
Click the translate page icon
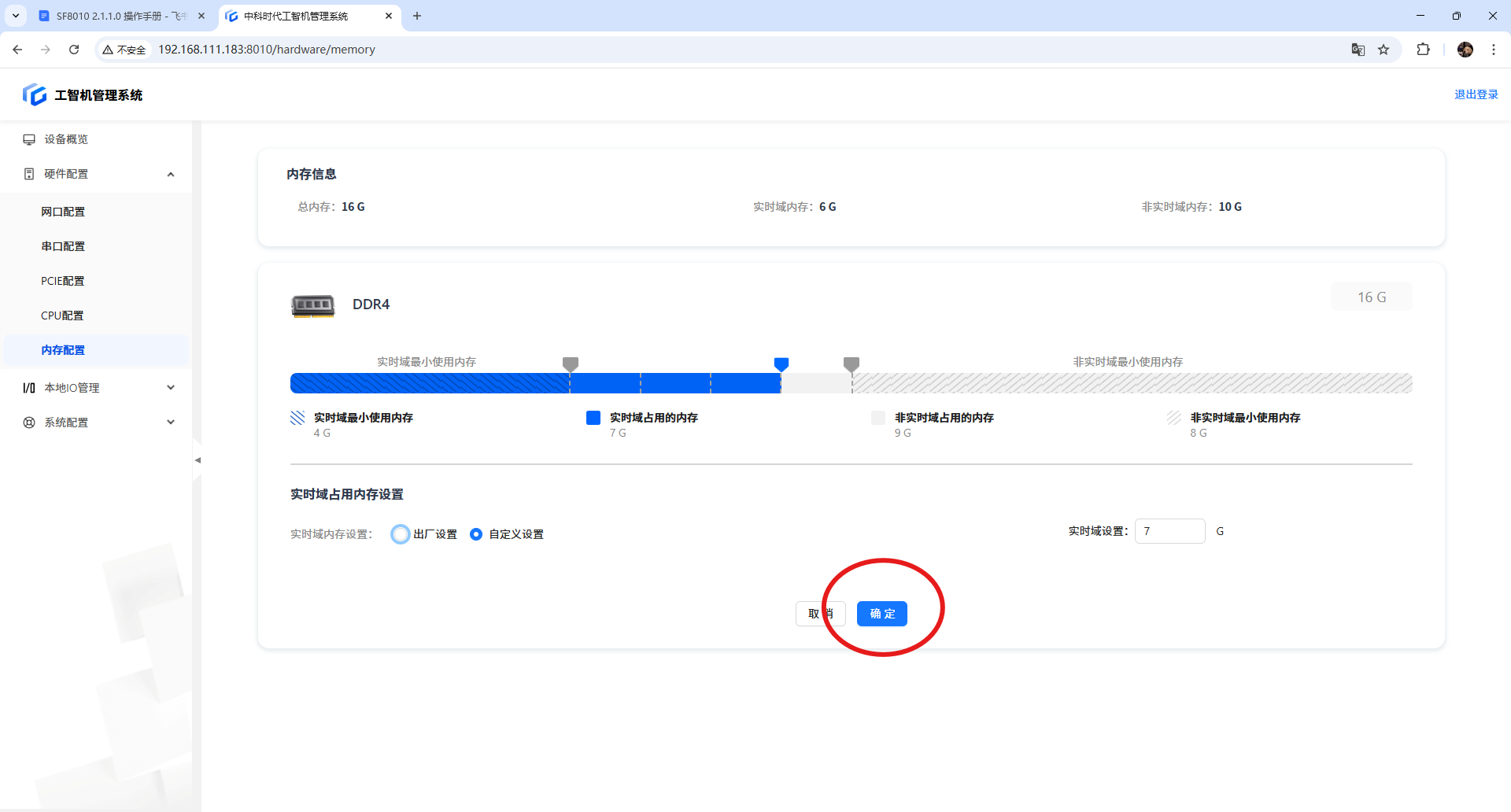point(1358,50)
